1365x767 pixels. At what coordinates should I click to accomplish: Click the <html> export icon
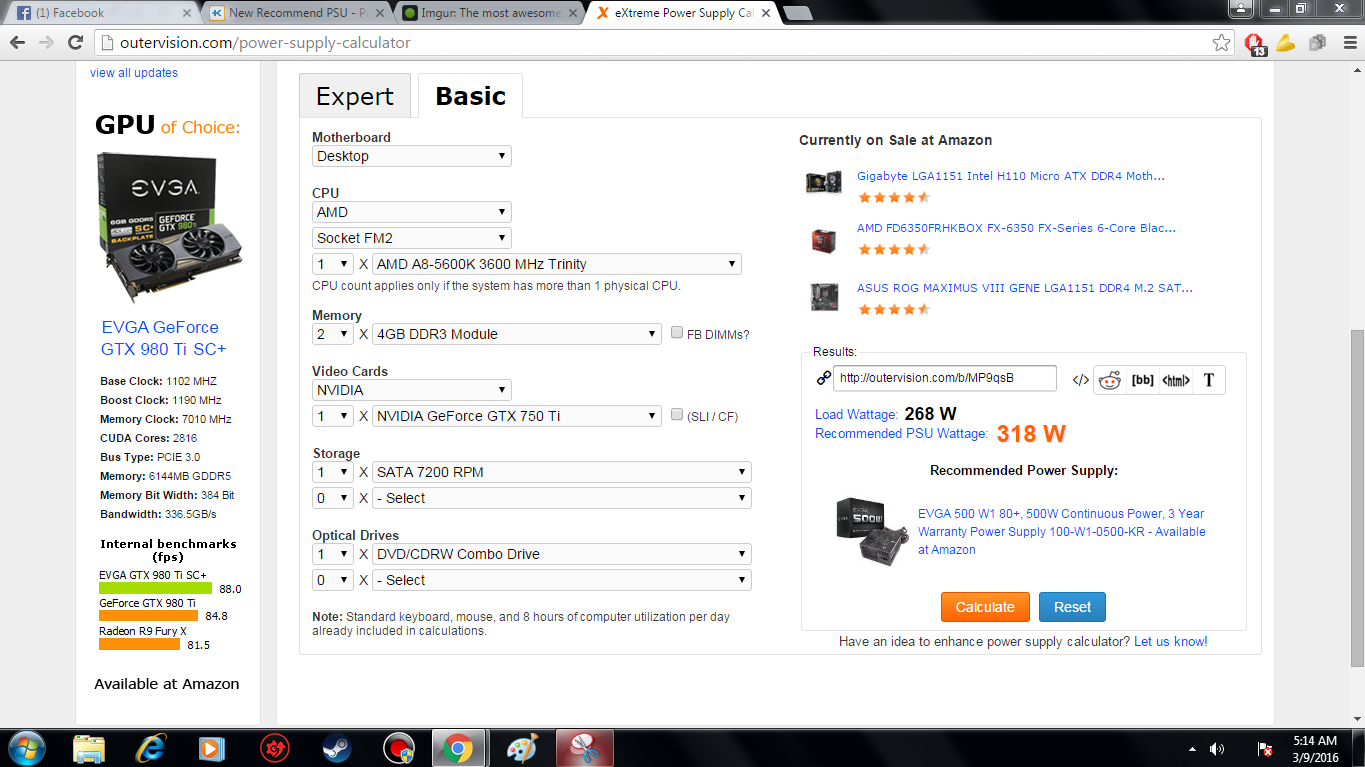1176,380
